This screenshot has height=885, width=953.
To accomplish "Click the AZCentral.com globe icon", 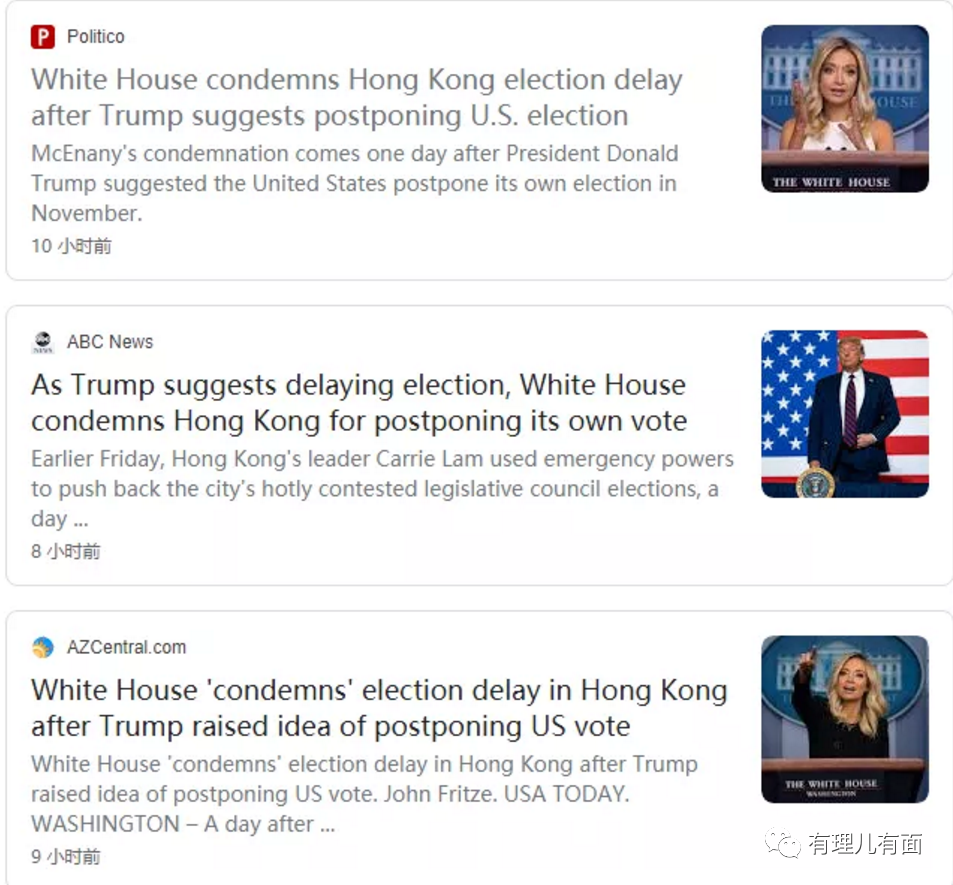I will coord(43,647).
